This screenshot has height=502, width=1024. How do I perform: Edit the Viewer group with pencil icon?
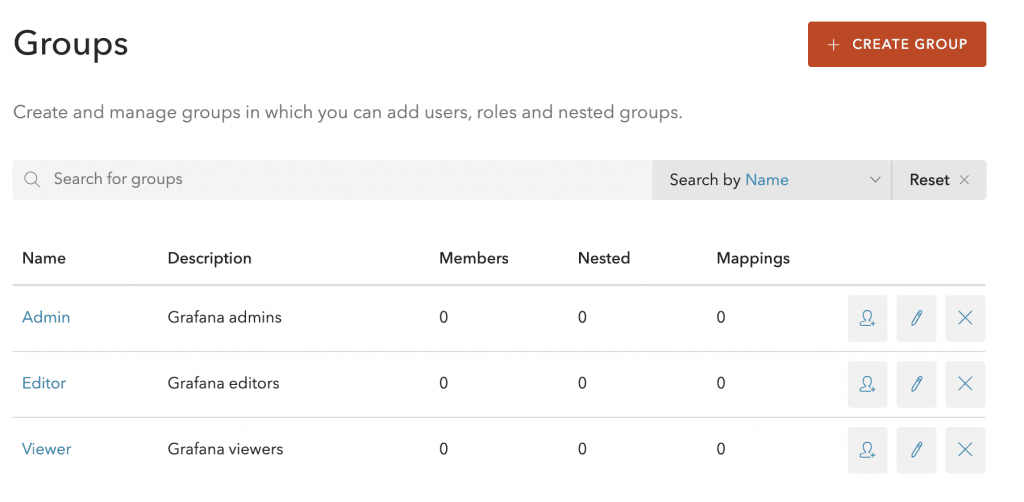click(x=916, y=450)
